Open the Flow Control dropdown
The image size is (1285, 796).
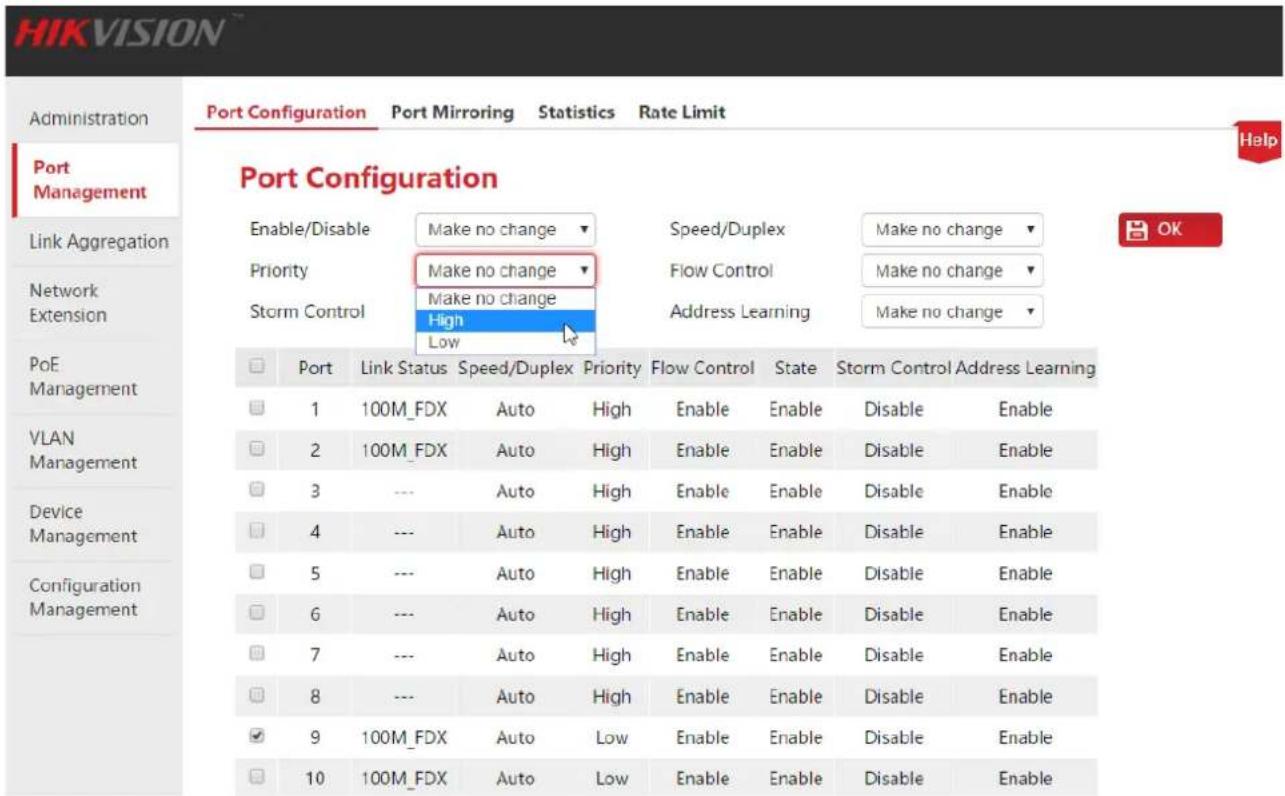pyautogui.click(x=952, y=271)
